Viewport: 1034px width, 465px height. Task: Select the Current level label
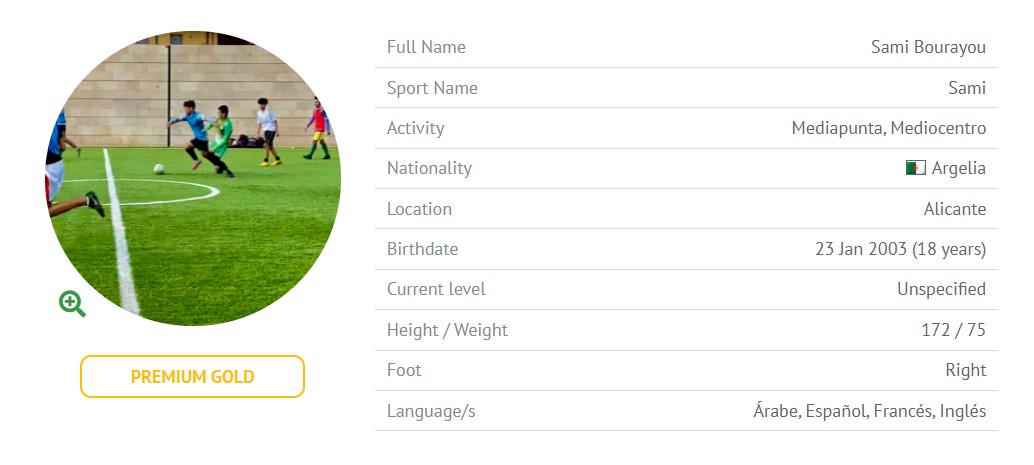coord(436,289)
